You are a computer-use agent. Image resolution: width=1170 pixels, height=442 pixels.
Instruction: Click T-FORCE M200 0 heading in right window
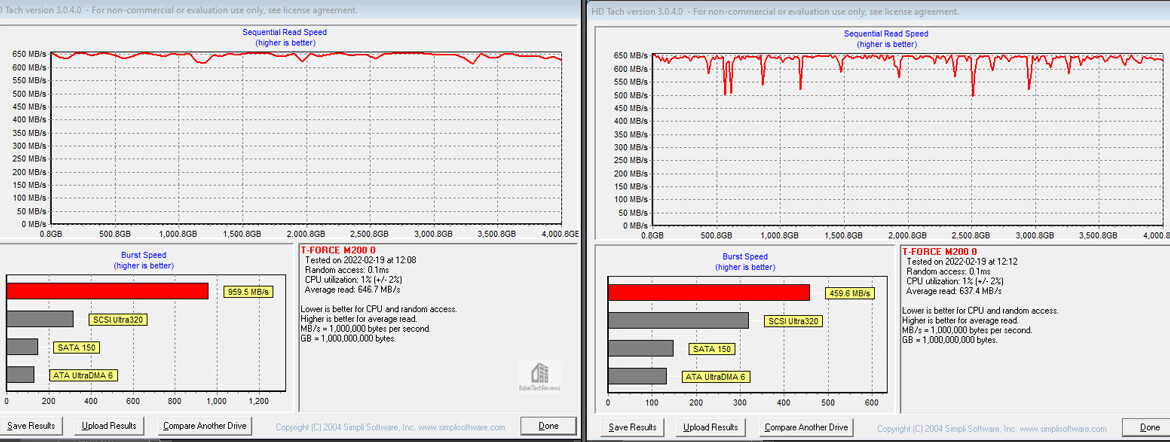point(938,252)
